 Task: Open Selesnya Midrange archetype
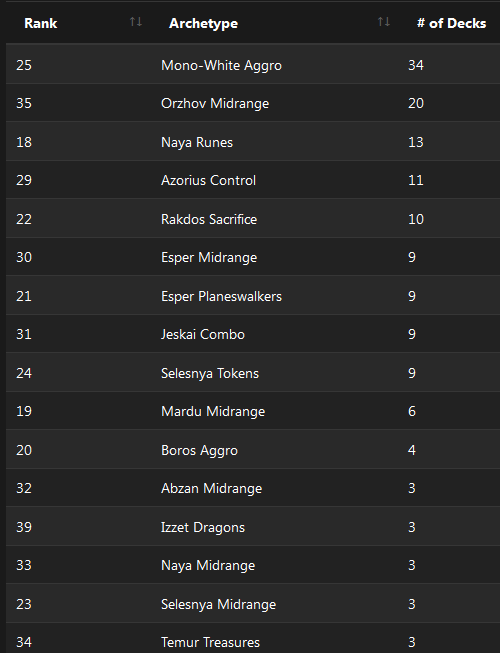click(219, 604)
